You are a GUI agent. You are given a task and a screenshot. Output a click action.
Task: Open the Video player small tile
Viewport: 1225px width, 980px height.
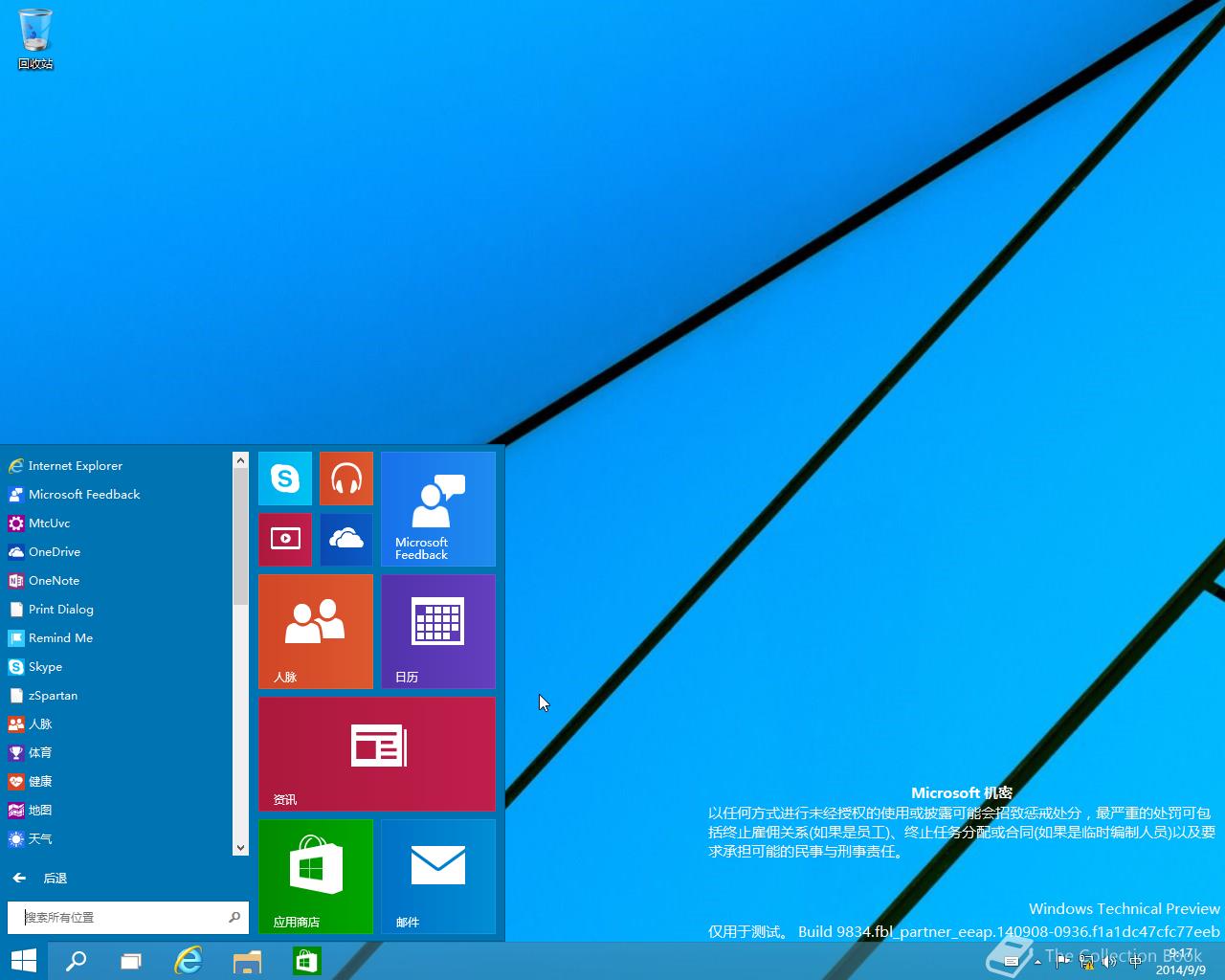[285, 540]
